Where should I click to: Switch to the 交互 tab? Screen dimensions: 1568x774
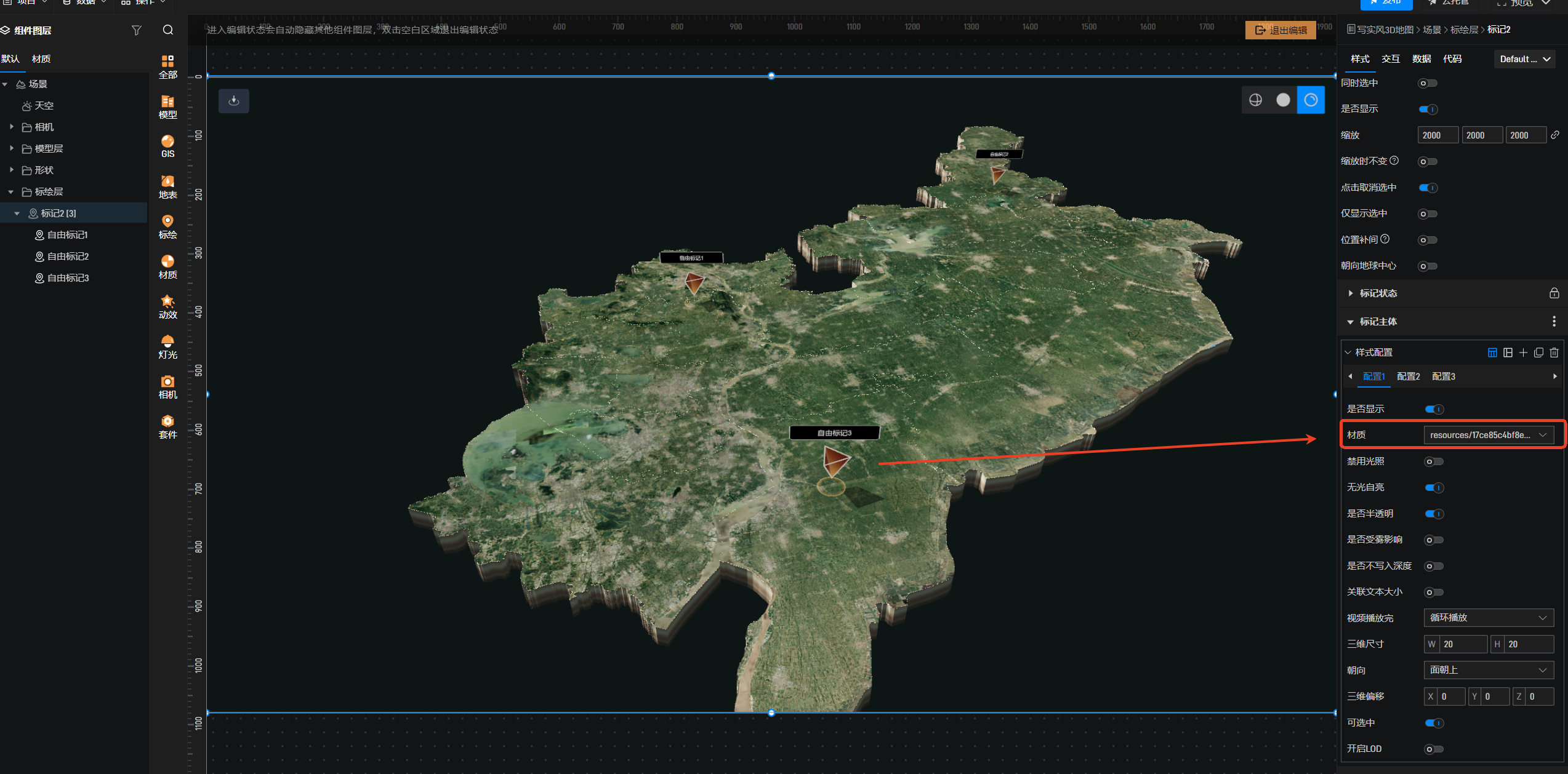(1390, 59)
